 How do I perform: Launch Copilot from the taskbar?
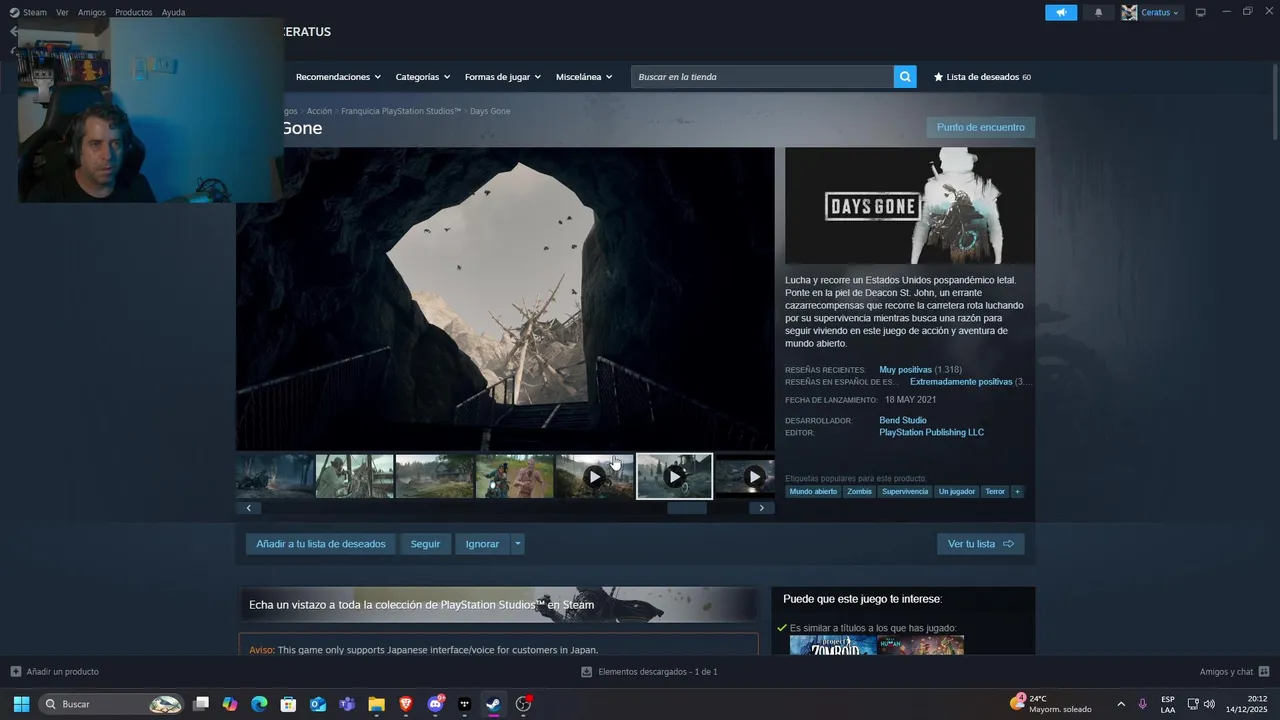click(x=230, y=704)
